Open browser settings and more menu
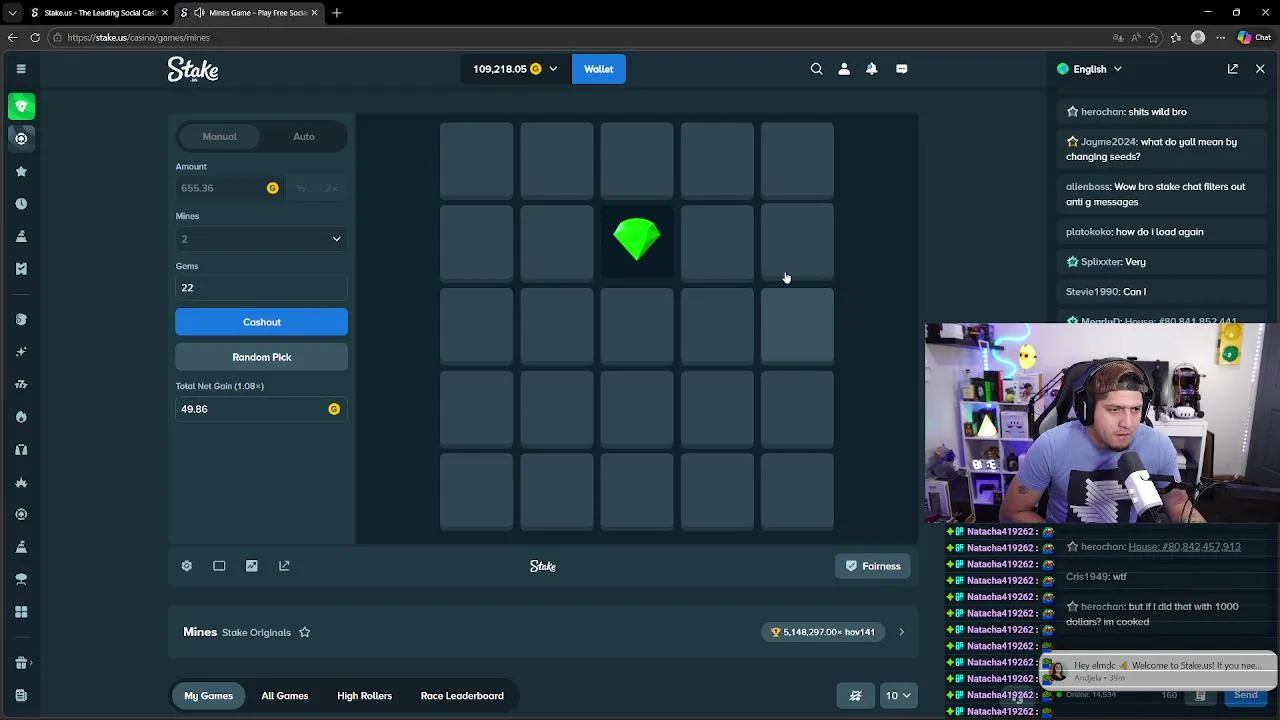 1221,38
